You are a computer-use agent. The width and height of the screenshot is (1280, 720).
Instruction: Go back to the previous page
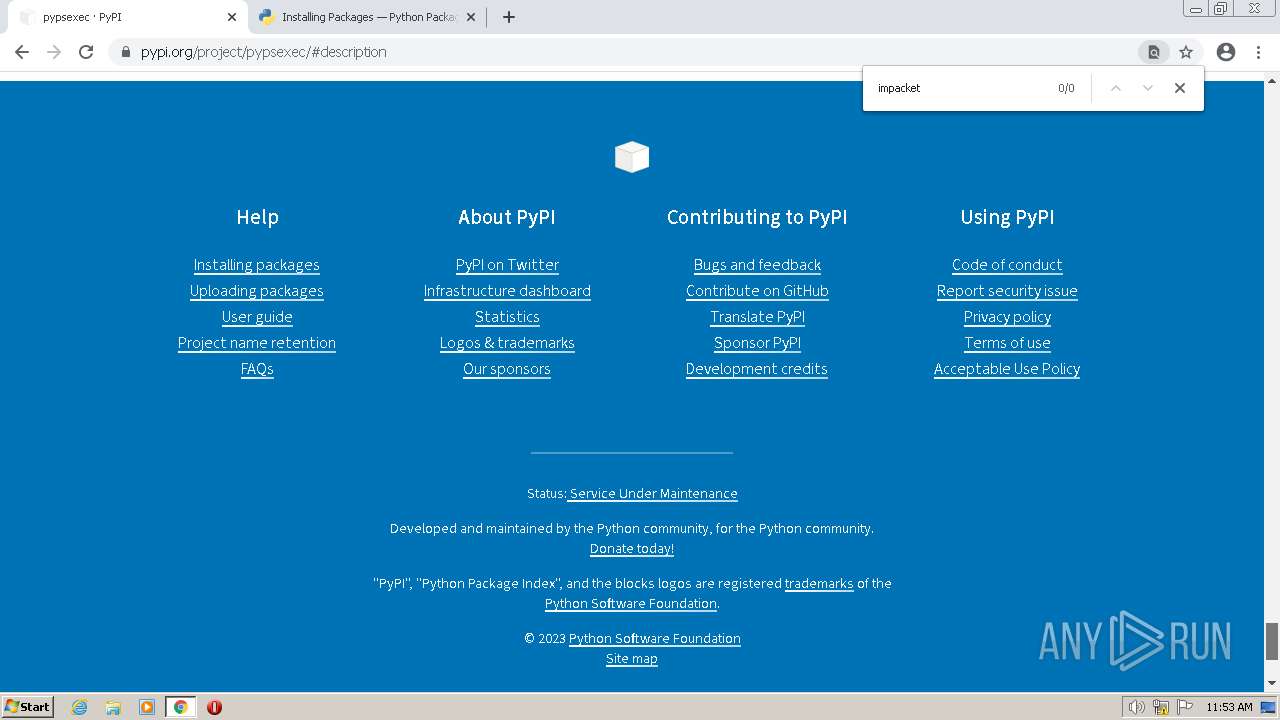coord(22,52)
